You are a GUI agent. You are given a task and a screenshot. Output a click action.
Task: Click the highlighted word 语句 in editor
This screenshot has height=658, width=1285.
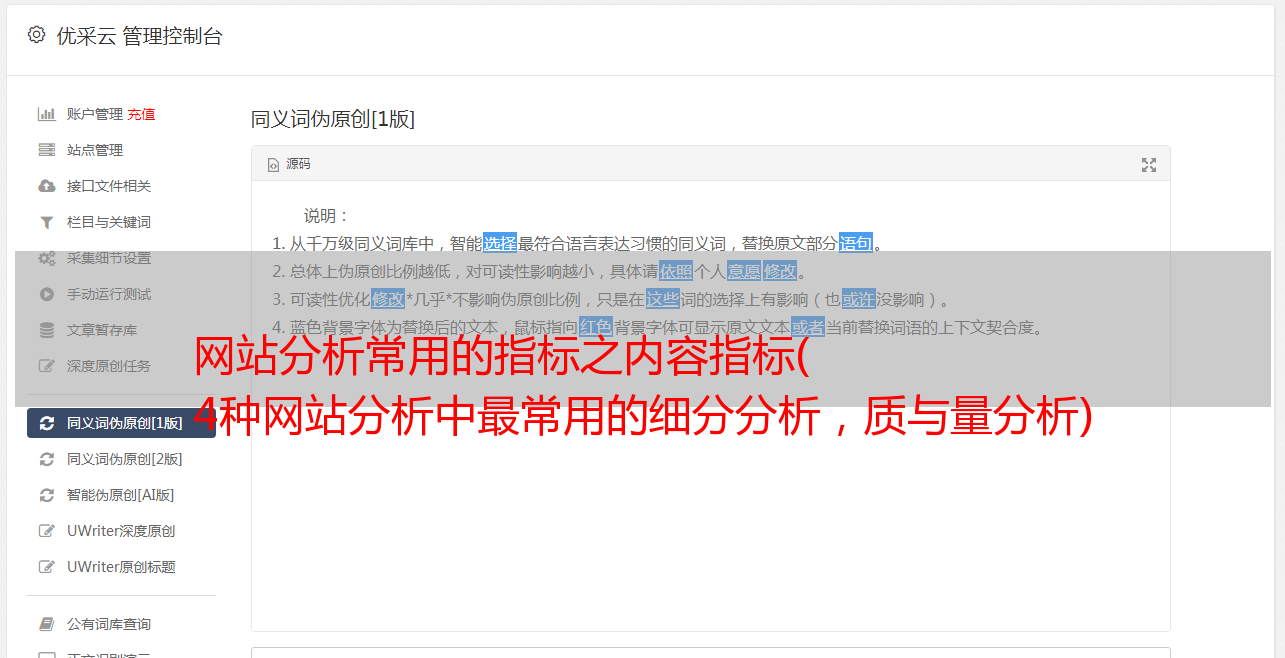tap(856, 243)
